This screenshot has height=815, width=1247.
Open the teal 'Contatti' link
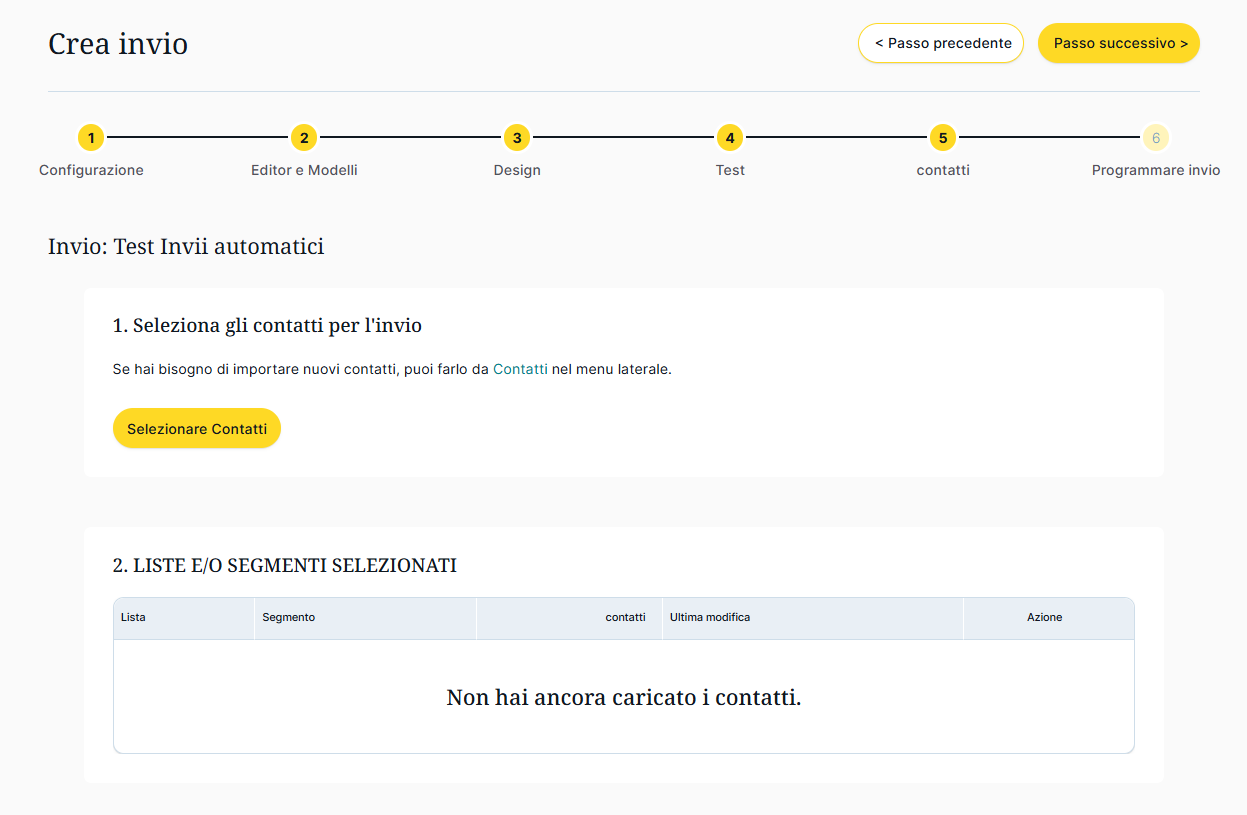coord(520,369)
